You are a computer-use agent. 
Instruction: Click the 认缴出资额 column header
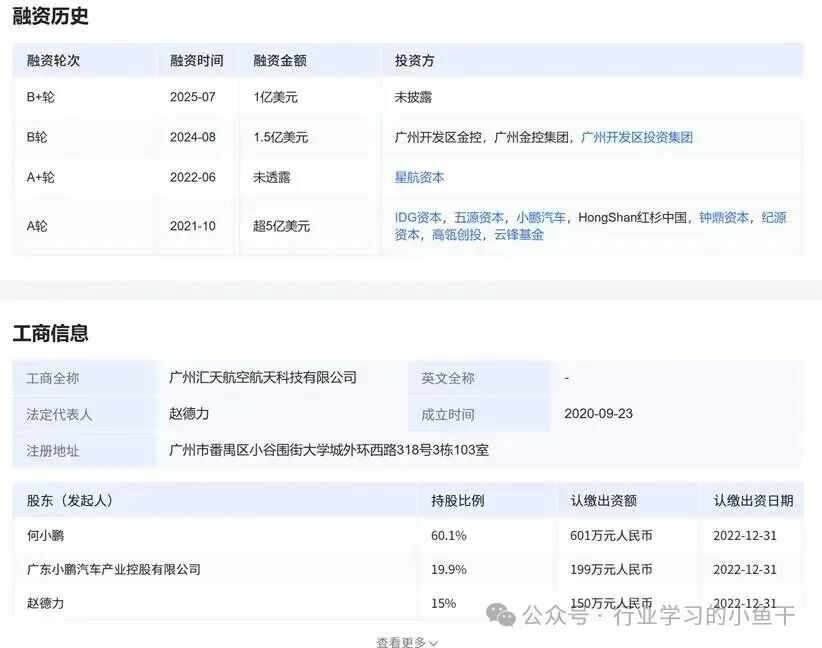[603, 500]
